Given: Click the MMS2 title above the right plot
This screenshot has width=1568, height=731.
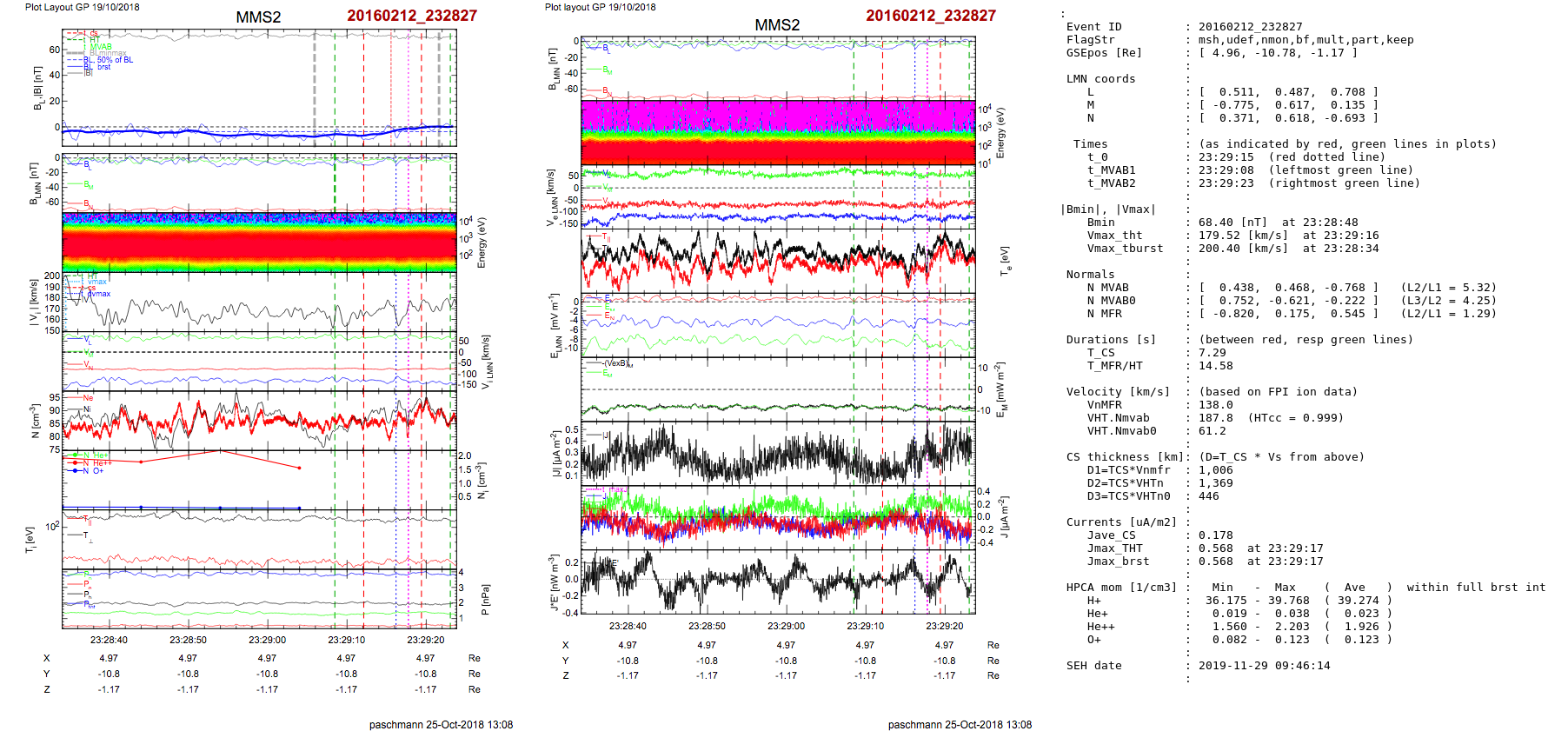Looking at the screenshot, I should tap(777, 25).
